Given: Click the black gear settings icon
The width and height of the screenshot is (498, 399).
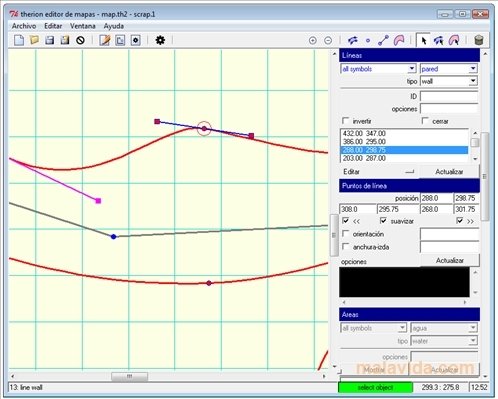Looking at the screenshot, I should [160, 40].
